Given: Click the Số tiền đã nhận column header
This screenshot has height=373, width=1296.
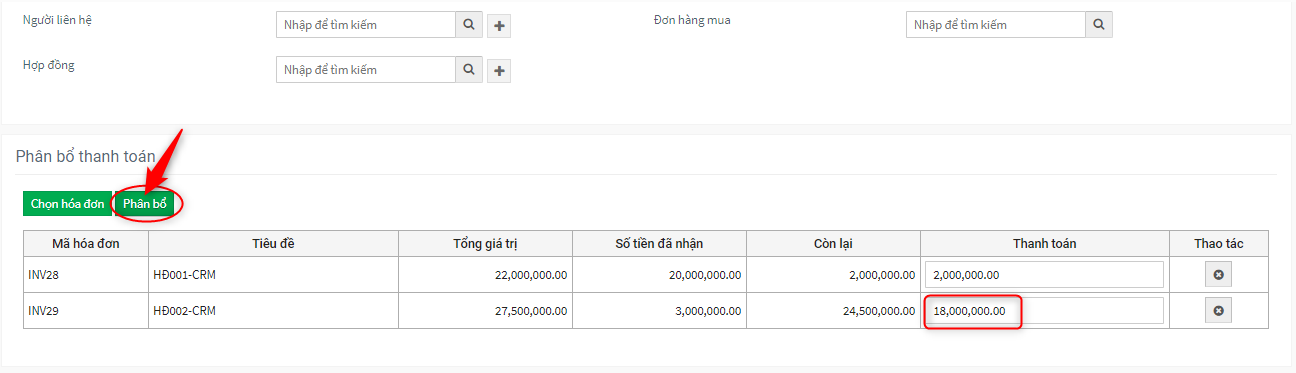Looking at the screenshot, I should [x=659, y=244].
